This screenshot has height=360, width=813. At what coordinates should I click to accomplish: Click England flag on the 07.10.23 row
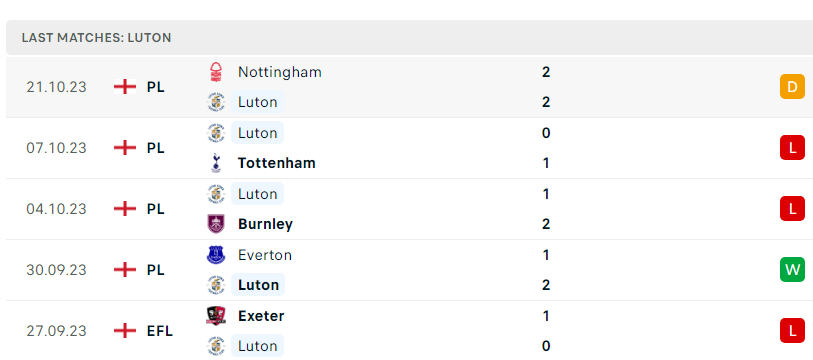pyautogui.click(x=125, y=148)
